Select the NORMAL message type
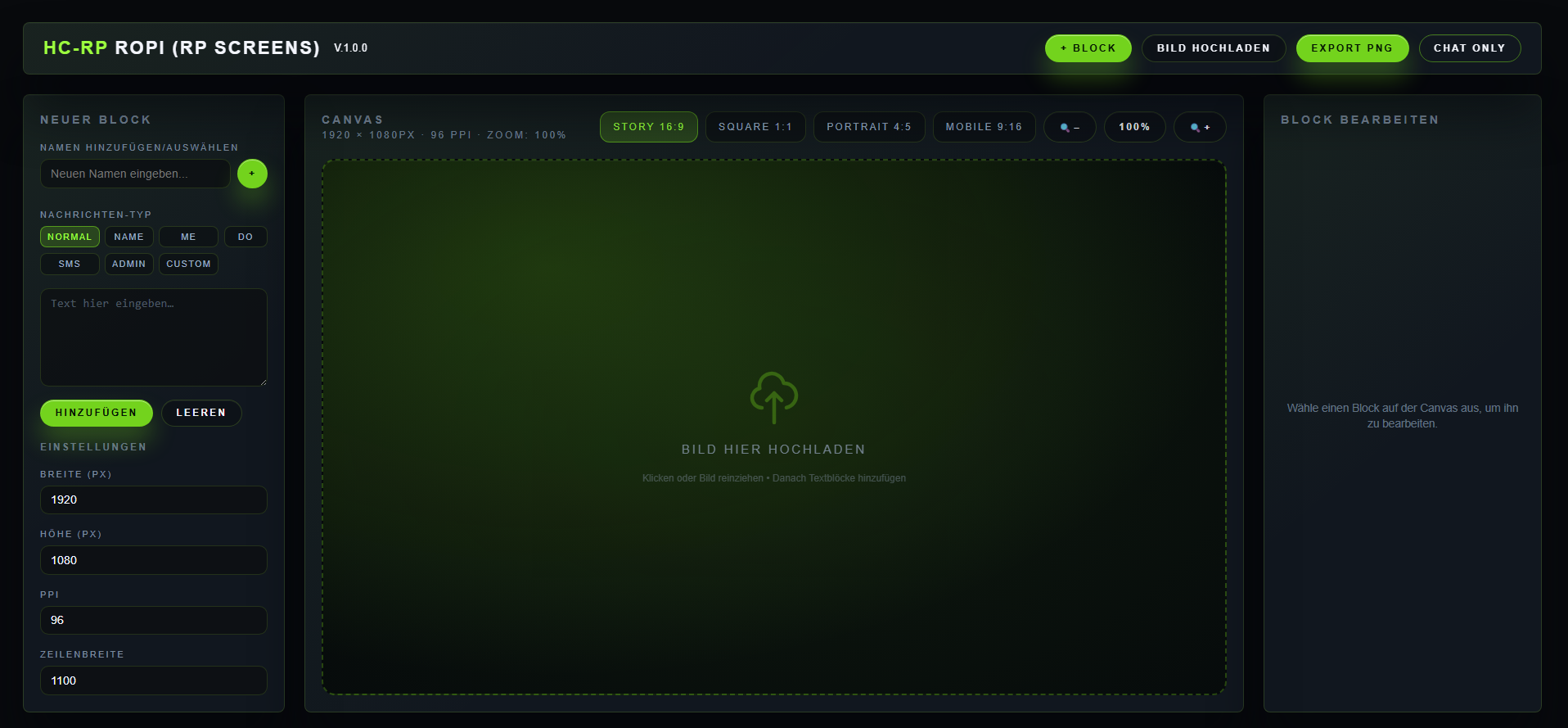 (70, 237)
